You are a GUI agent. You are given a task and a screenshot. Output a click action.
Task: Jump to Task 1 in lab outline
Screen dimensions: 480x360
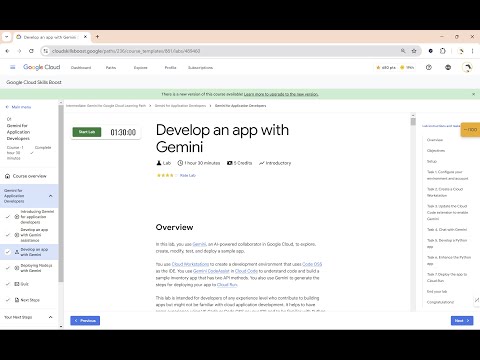tap(447, 175)
